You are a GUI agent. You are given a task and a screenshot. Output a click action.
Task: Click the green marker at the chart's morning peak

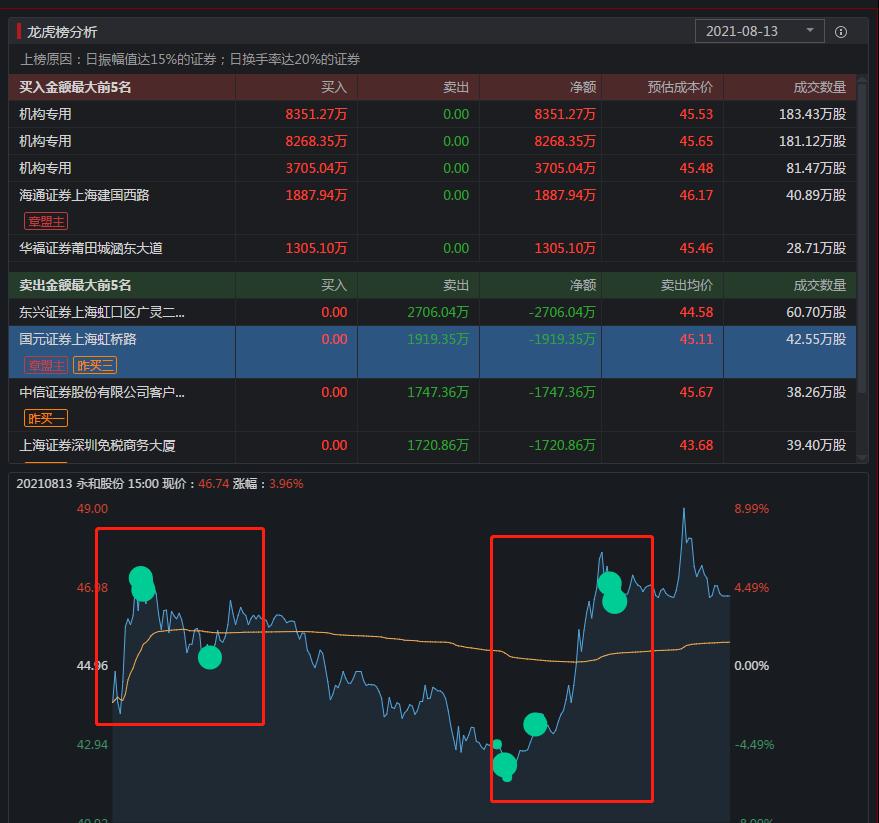click(x=140, y=584)
